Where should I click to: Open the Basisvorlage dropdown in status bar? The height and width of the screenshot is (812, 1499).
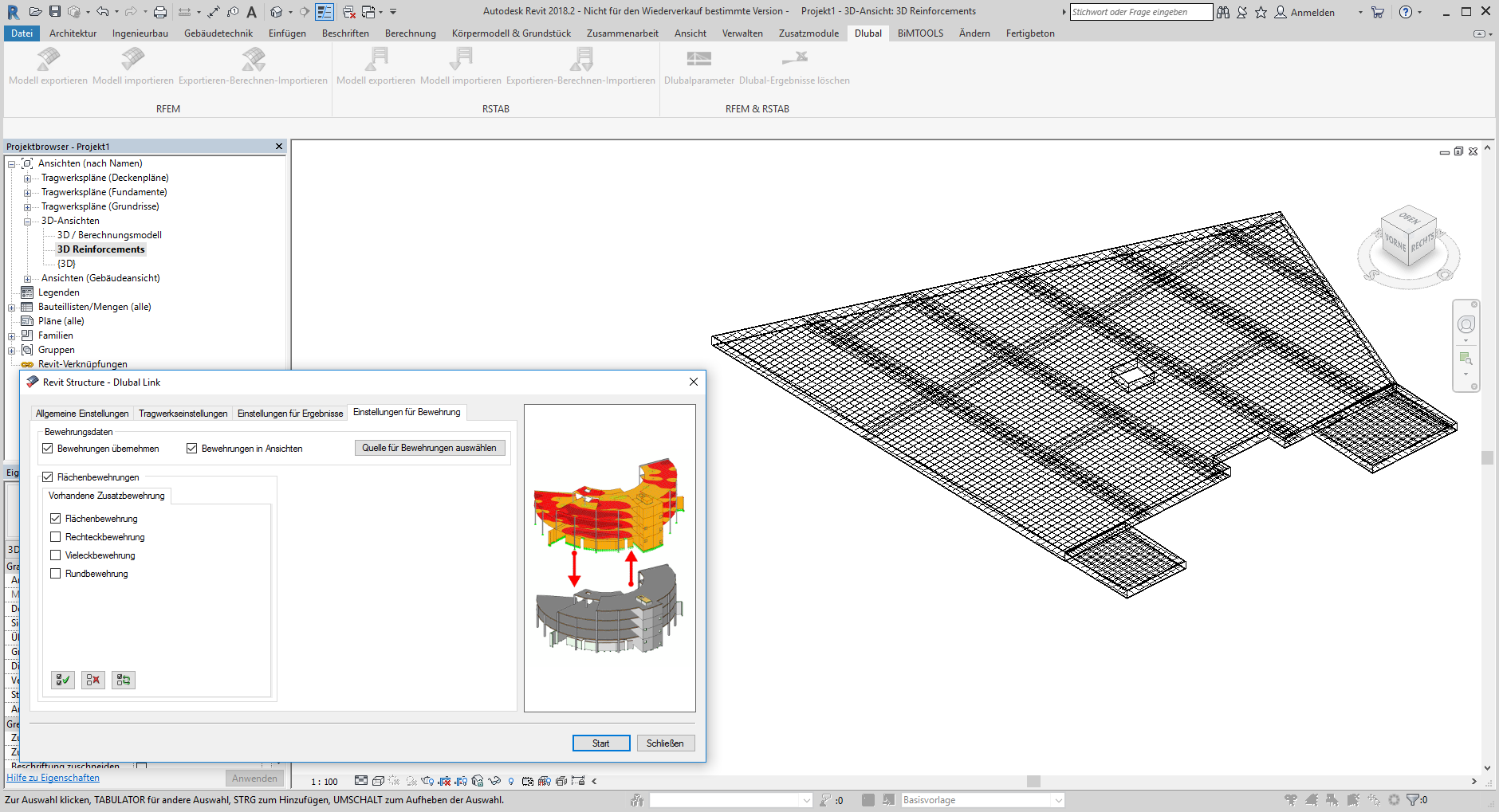coord(982,800)
